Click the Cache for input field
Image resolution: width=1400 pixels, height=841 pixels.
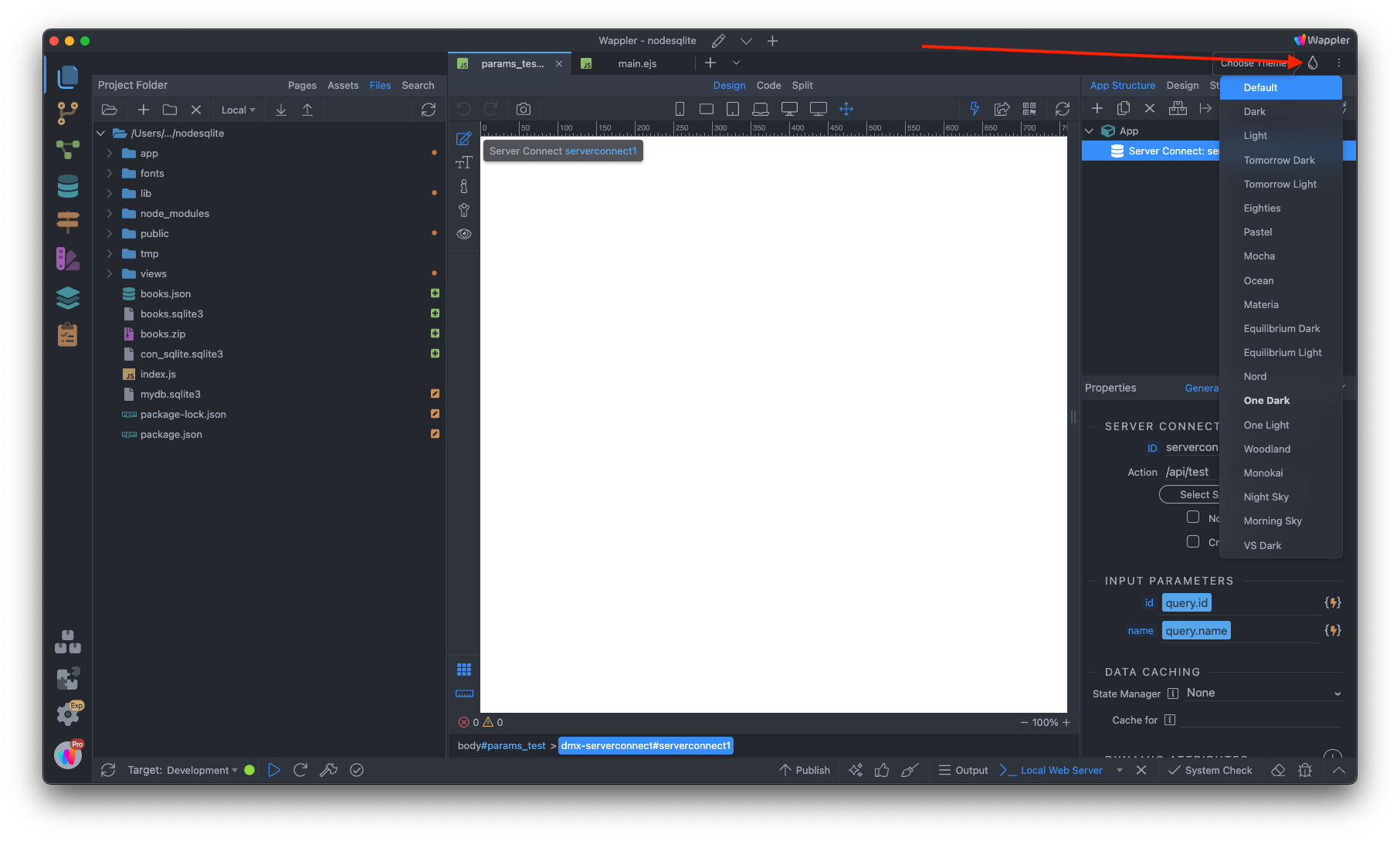click(1260, 720)
